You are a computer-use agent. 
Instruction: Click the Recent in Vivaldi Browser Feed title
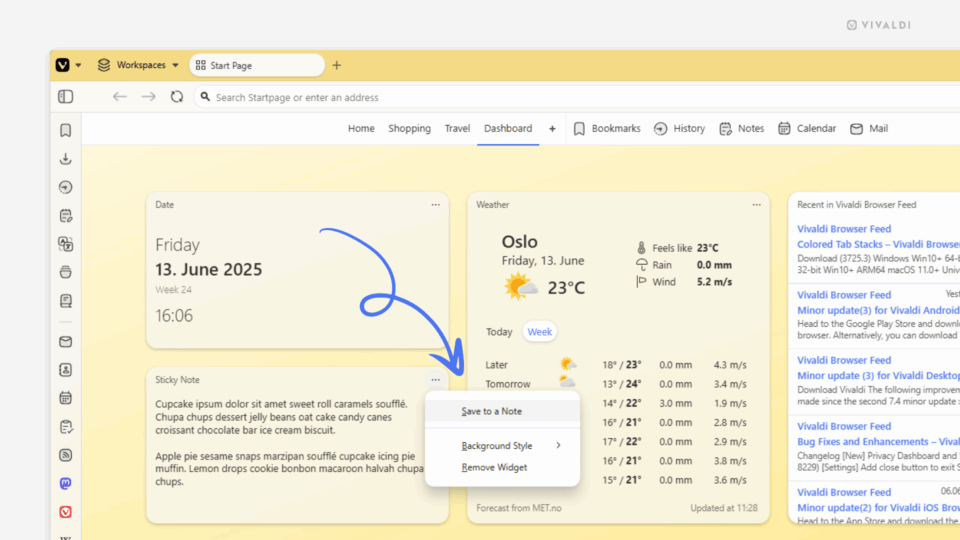[857, 204]
